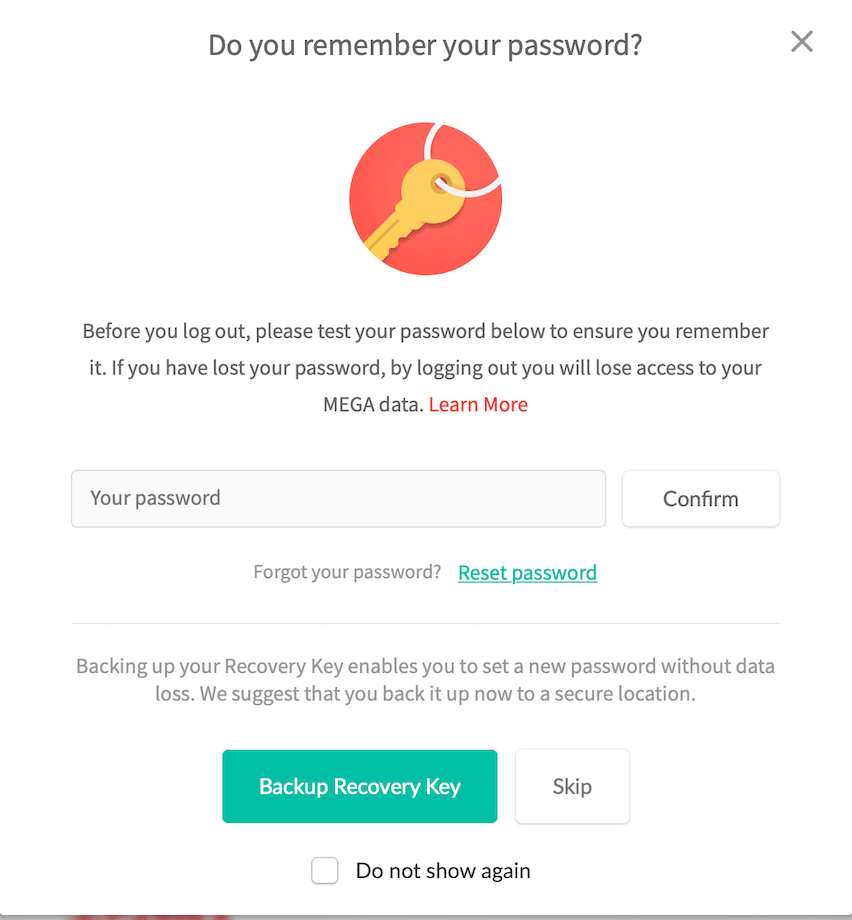The height and width of the screenshot is (920, 852).
Task: Click the 'Forgot your password?' text
Action: (347, 573)
